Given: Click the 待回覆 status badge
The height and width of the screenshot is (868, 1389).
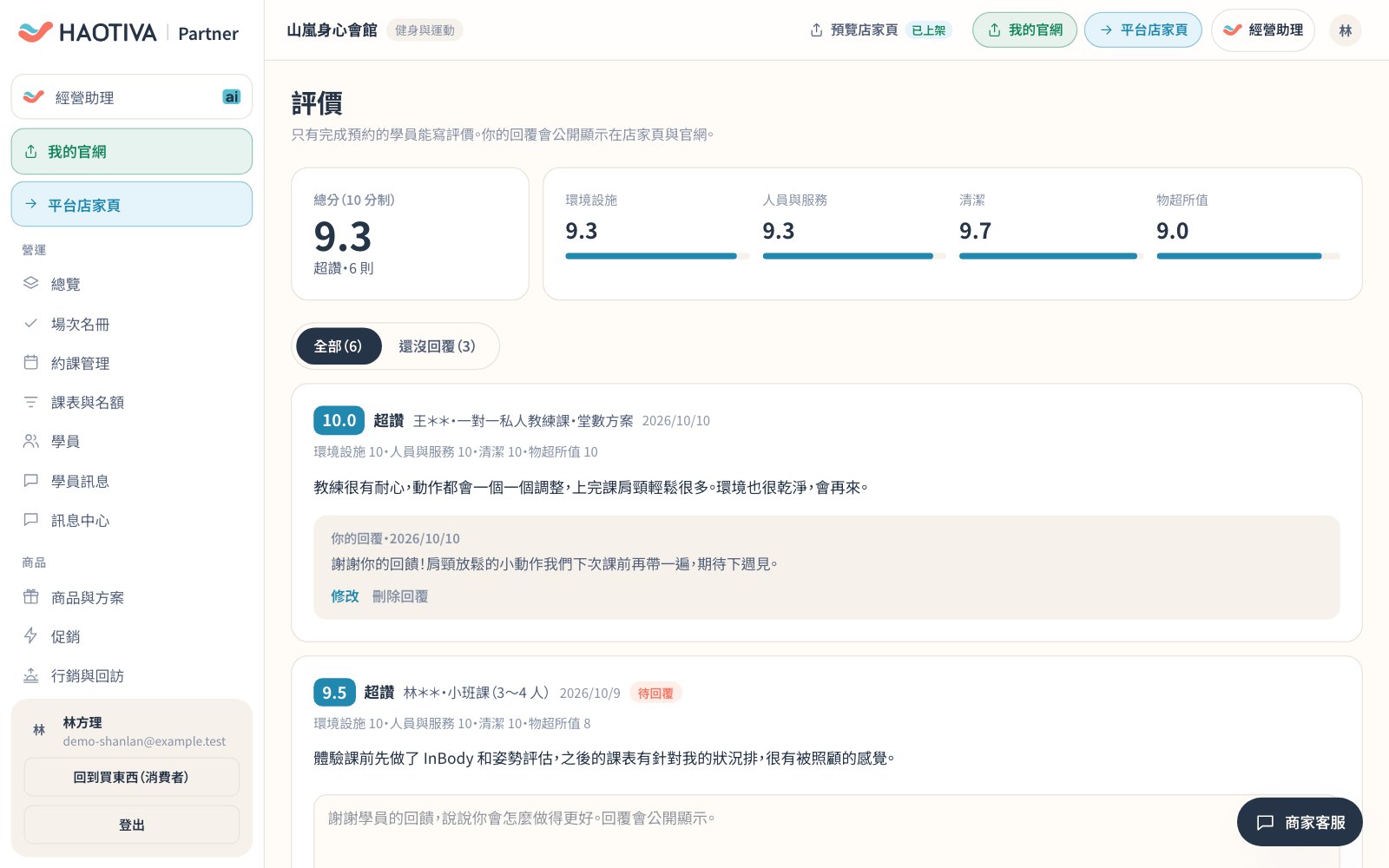Looking at the screenshot, I should [655, 693].
